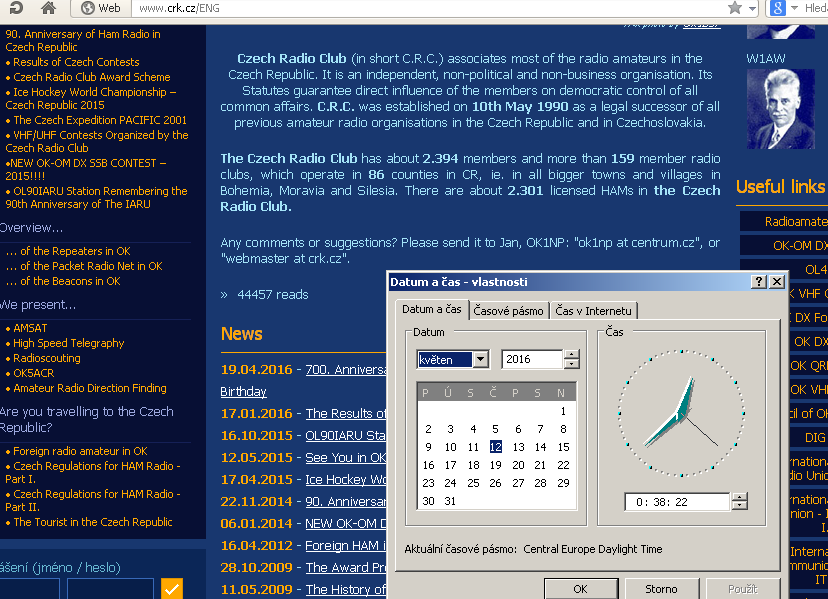Increase the time with the up arrow
This screenshot has height=599, width=828.
(739, 497)
